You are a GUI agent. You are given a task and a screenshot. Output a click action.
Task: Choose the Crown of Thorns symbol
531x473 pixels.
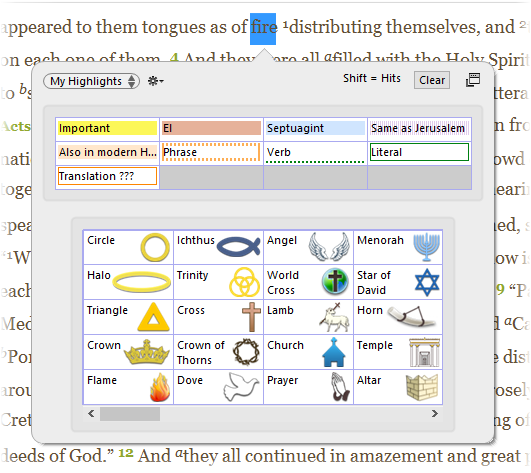[x=218, y=352]
